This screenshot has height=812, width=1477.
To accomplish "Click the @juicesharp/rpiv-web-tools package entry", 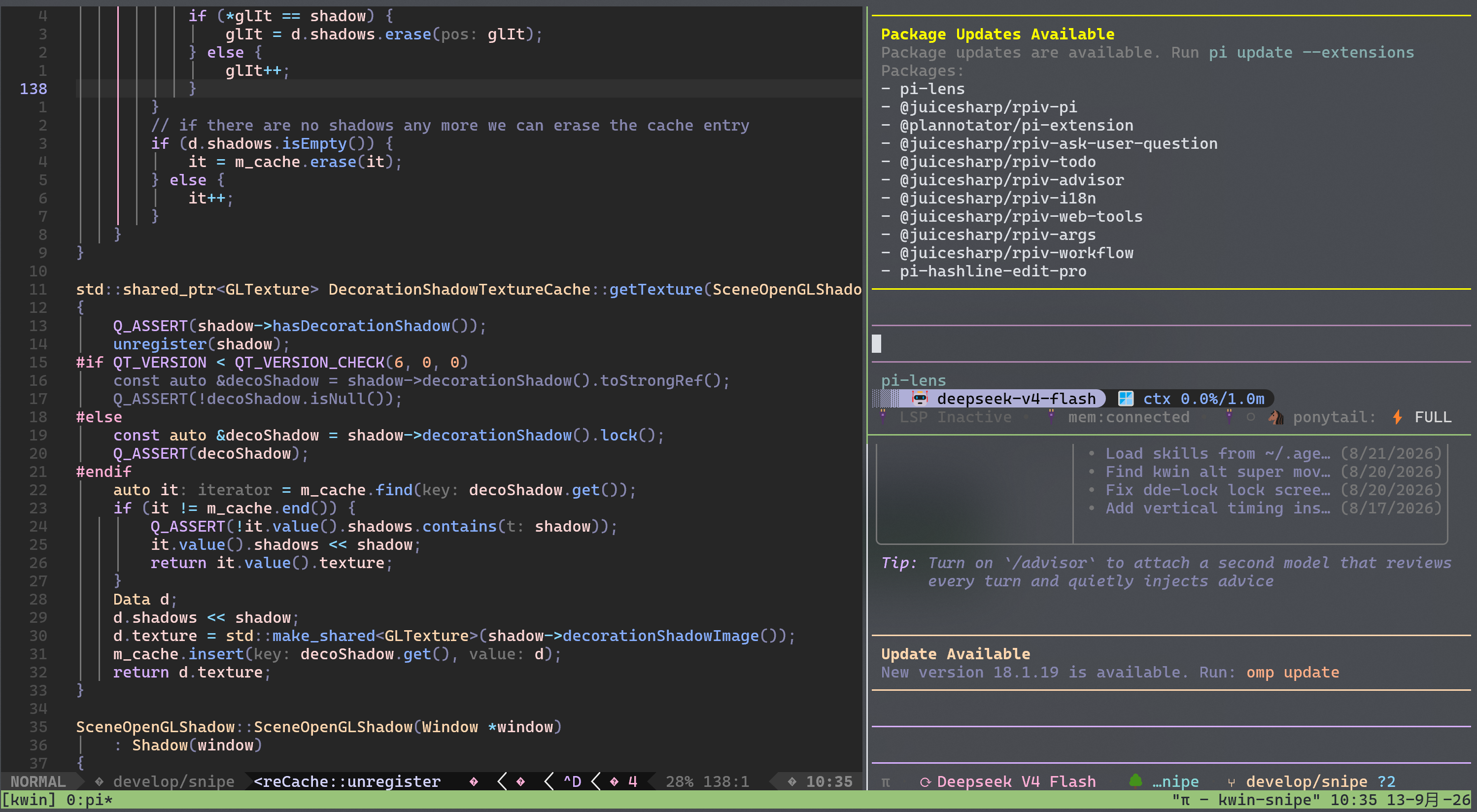I will pos(1021,217).
